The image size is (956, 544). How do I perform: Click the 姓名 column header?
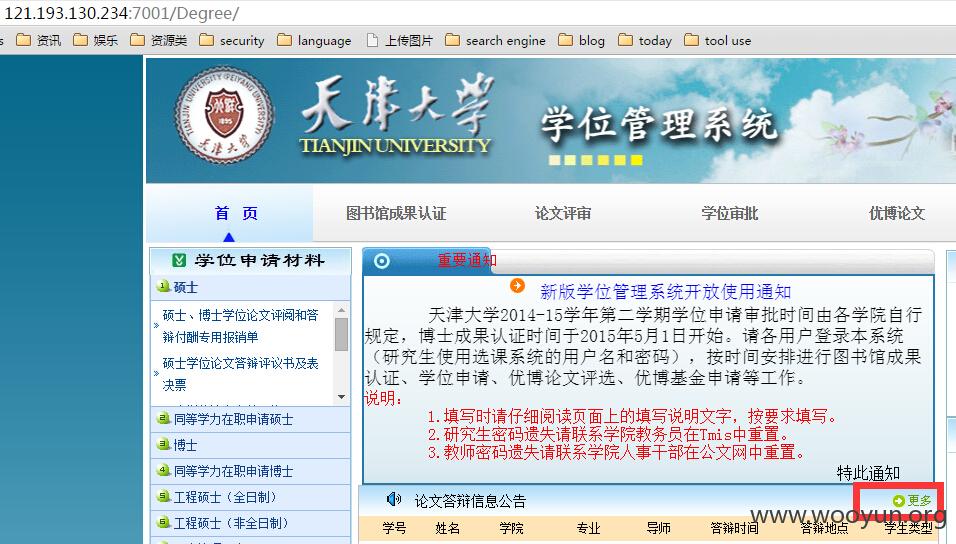tap(448, 528)
